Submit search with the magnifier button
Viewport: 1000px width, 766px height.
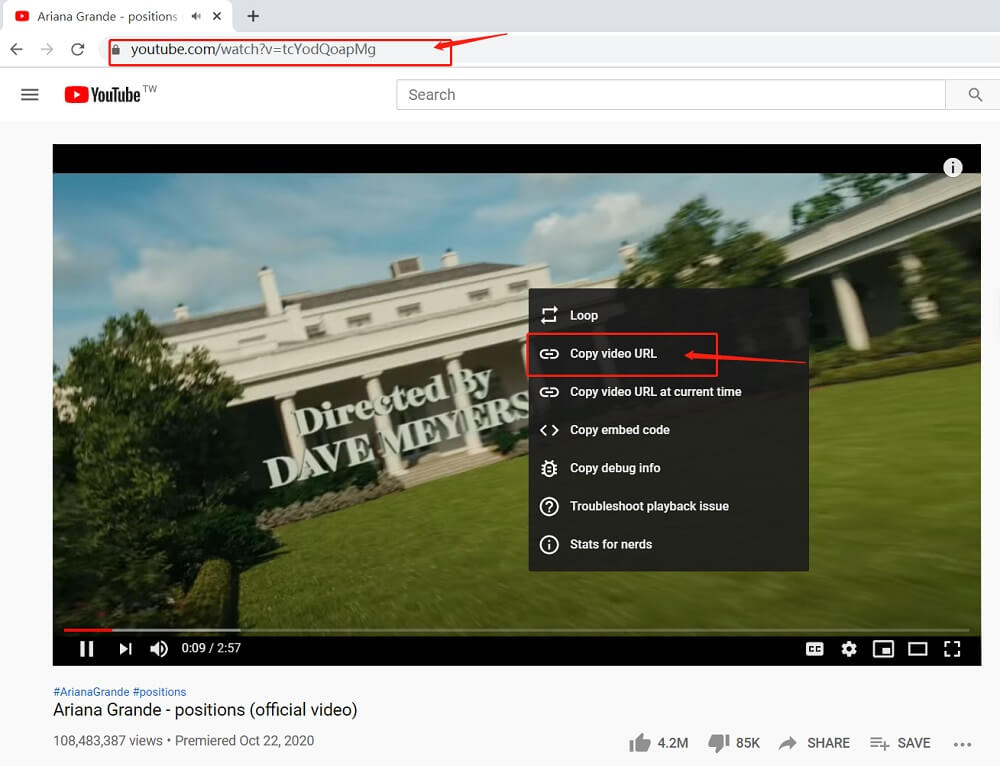point(974,94)
